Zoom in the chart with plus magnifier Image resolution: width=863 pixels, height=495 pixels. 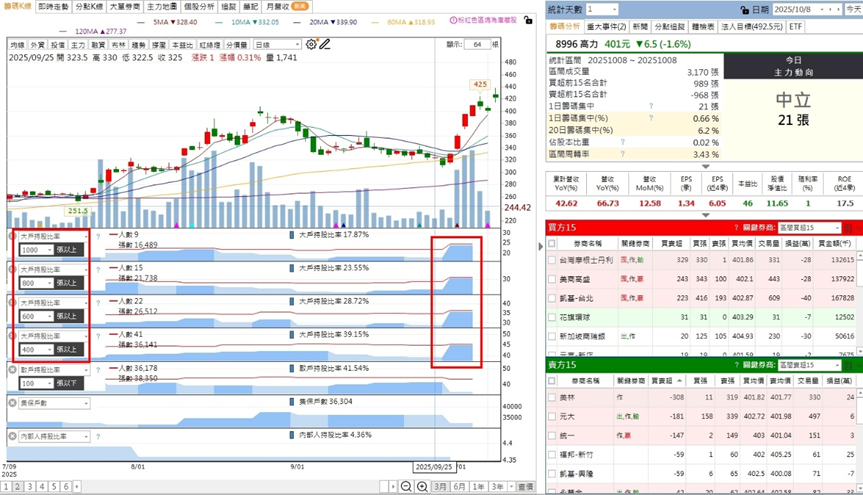422,486
